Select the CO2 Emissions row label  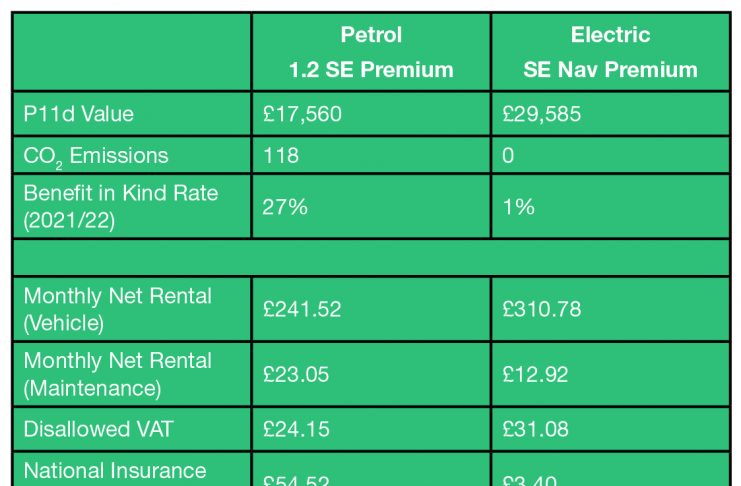coord(96,156)
